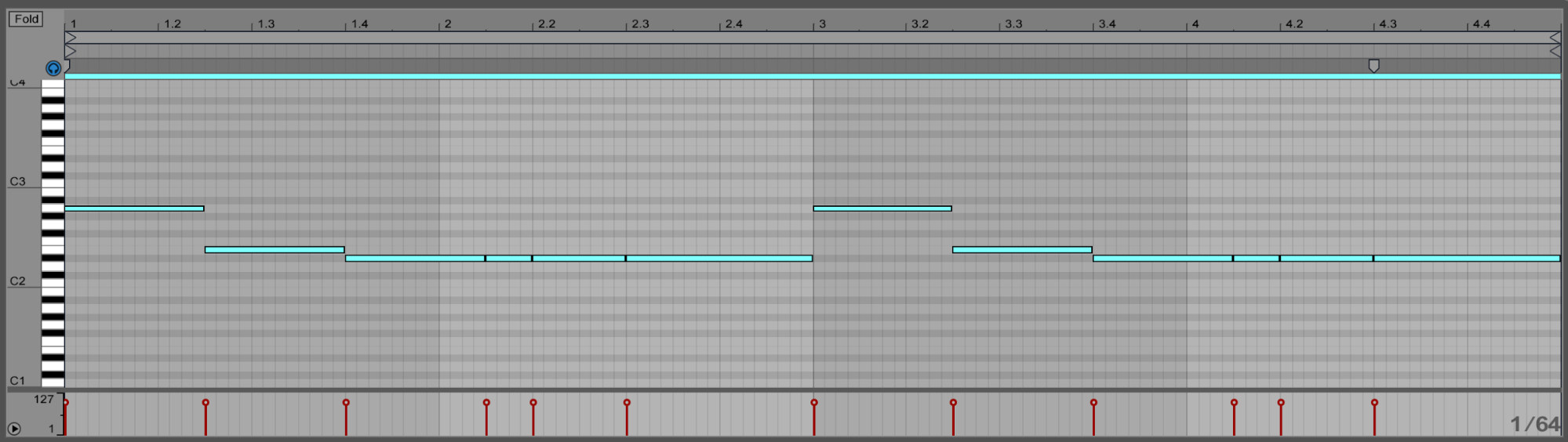Image resolution: width=1568 pixels, height=442 pixels.
Task: Click the velocity marker at bar 1
Action: pos(66,403)
